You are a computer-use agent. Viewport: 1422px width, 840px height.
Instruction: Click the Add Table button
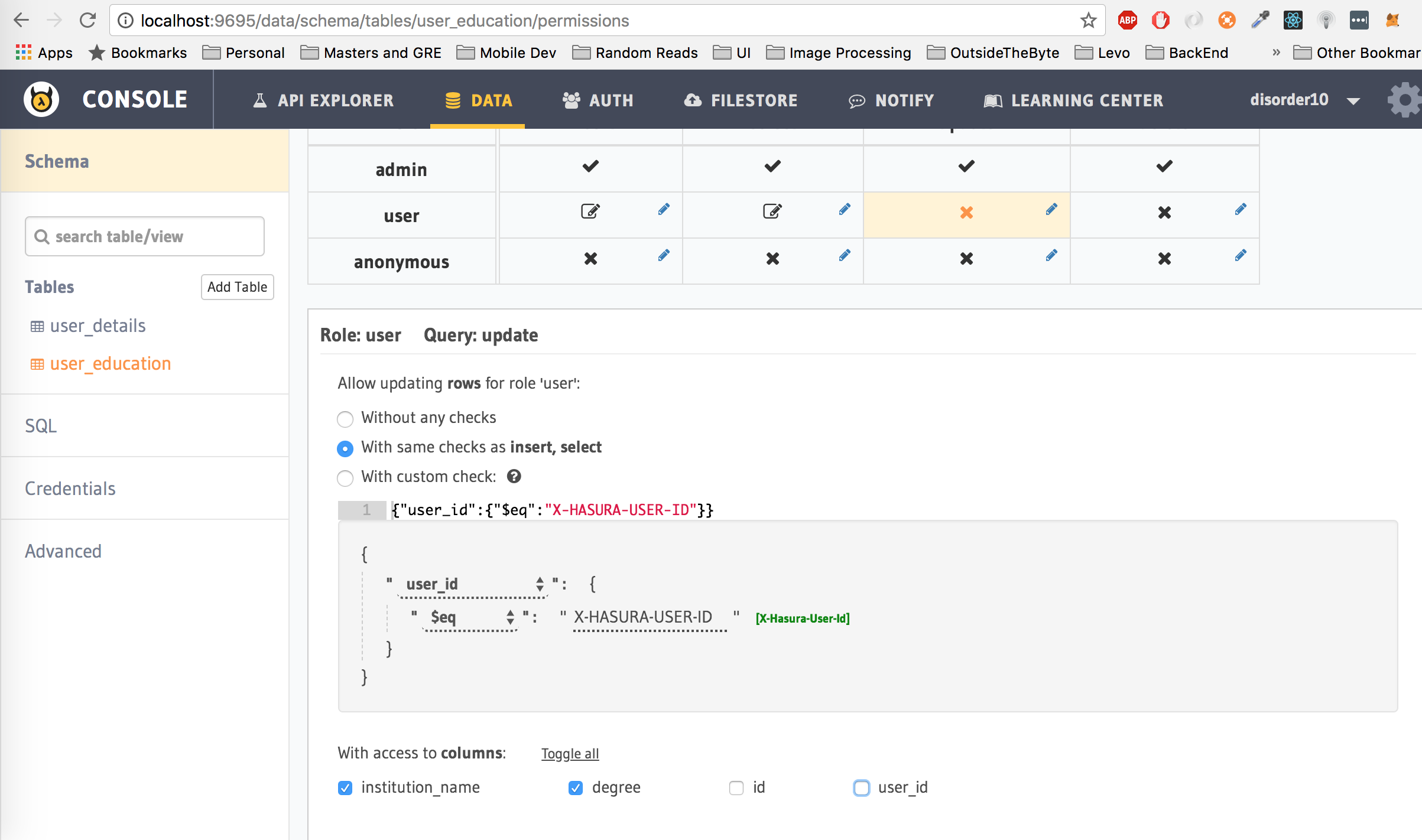237,287
